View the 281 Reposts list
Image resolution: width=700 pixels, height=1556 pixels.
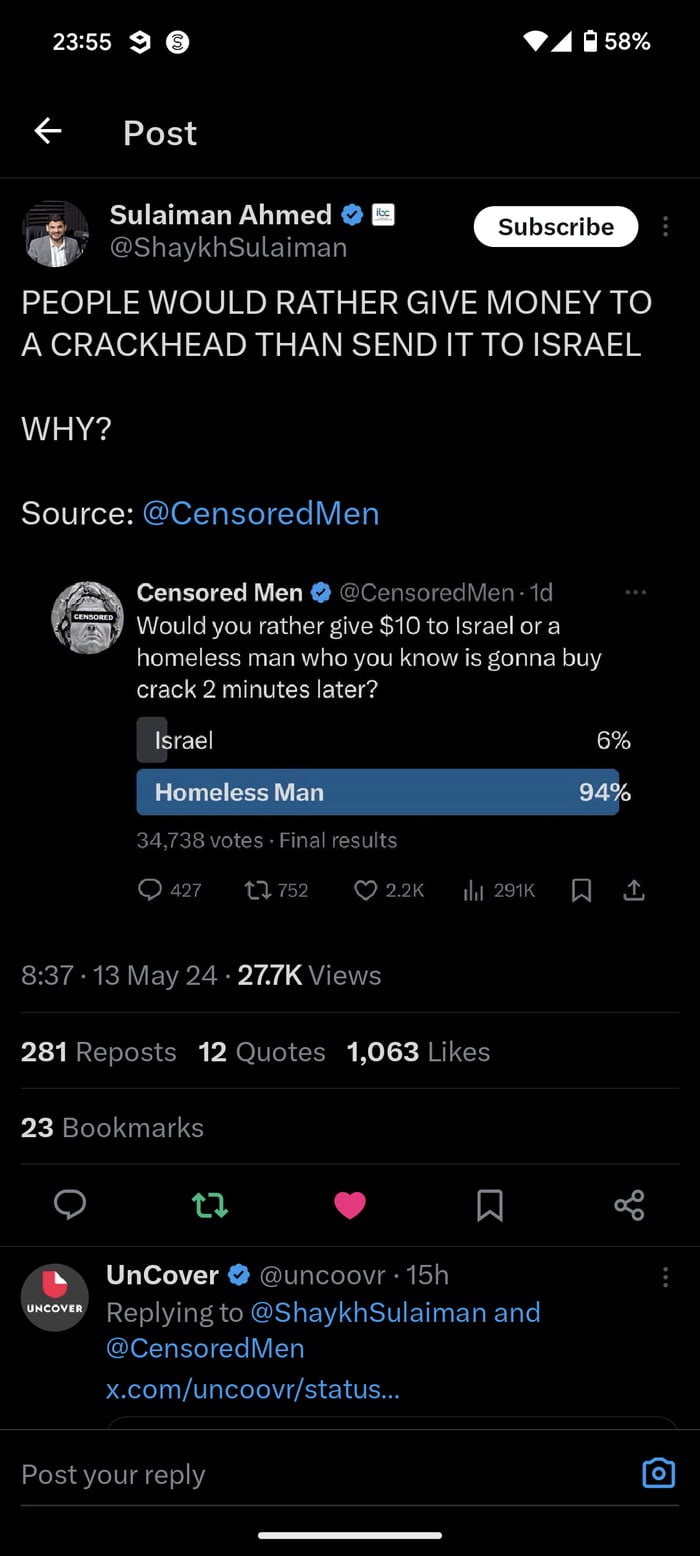point(98,1052)
